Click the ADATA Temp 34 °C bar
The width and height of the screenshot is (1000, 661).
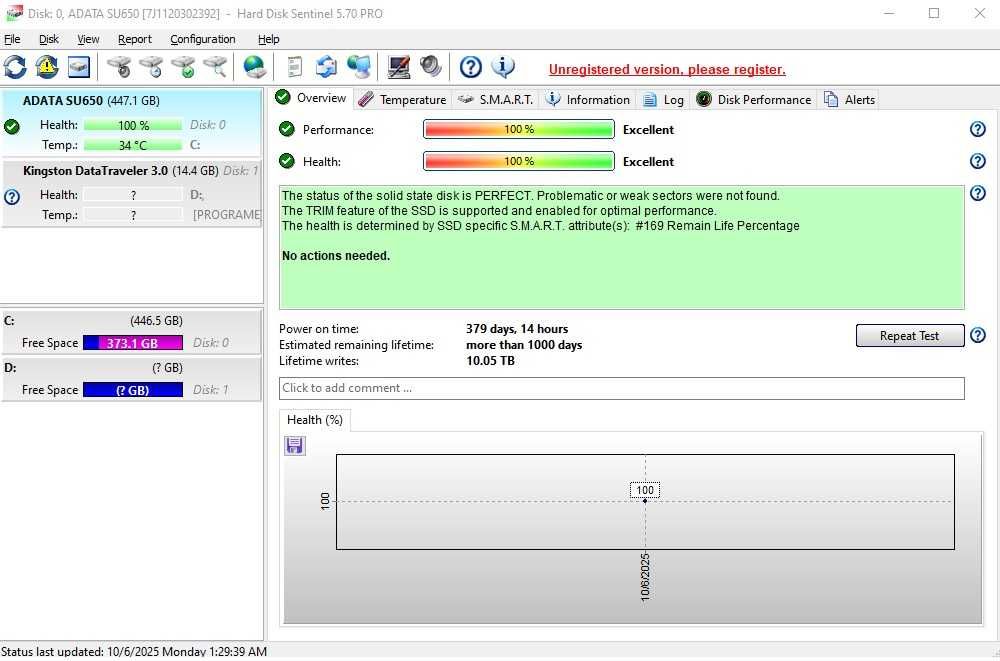tap(133, 145)
